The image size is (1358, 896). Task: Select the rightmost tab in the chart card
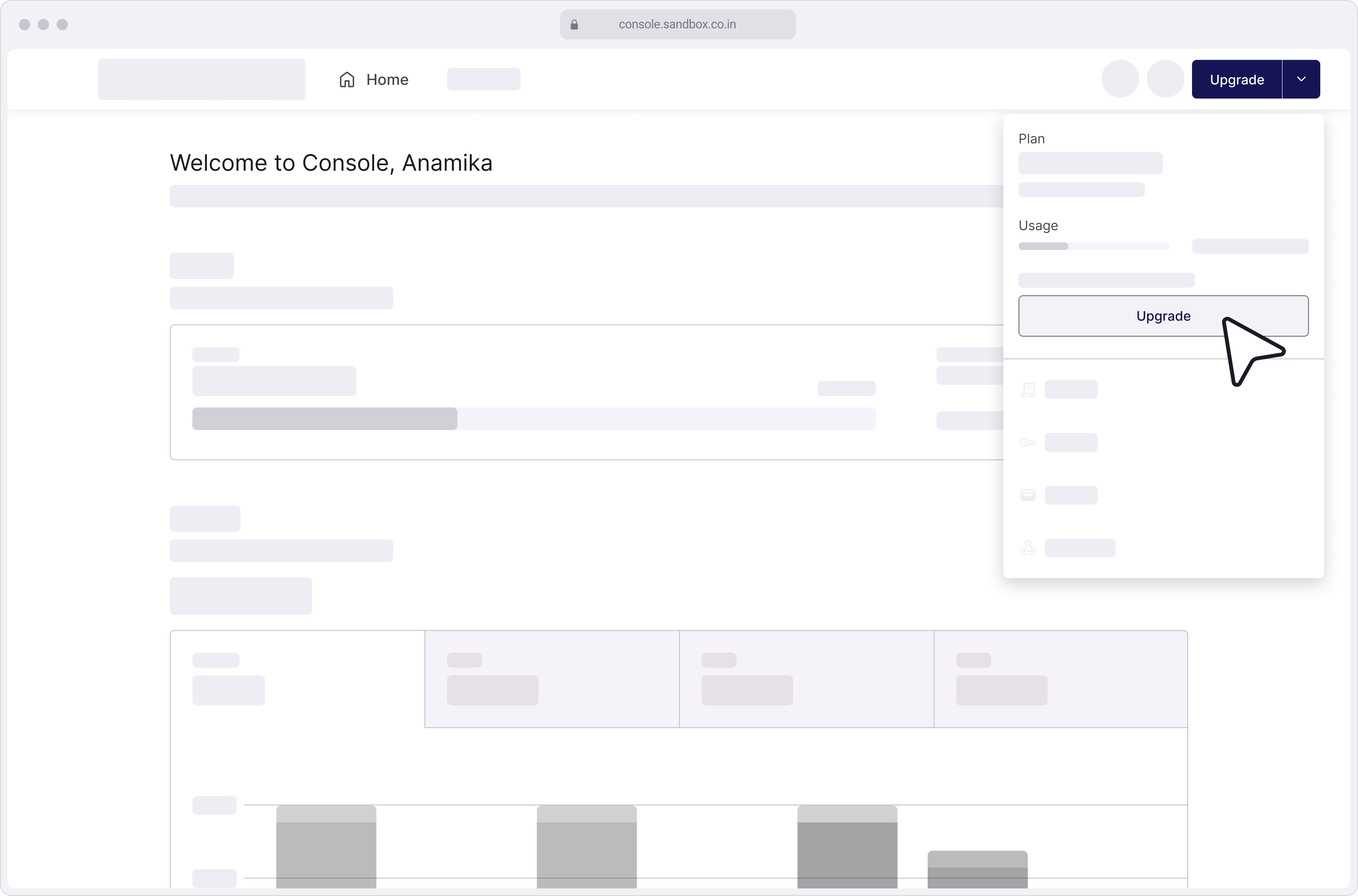(x=1060, y=679)
